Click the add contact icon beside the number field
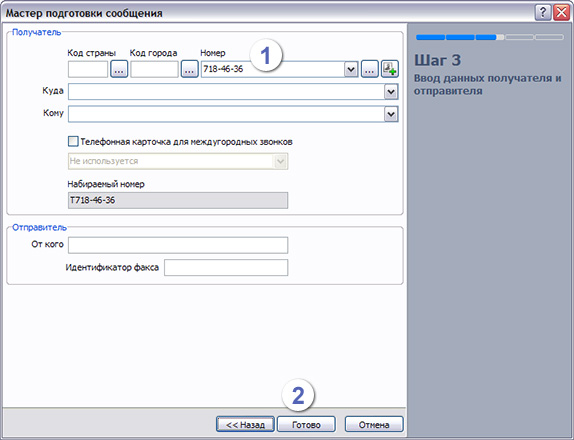 pyautogui.click(x=390, y=69)
